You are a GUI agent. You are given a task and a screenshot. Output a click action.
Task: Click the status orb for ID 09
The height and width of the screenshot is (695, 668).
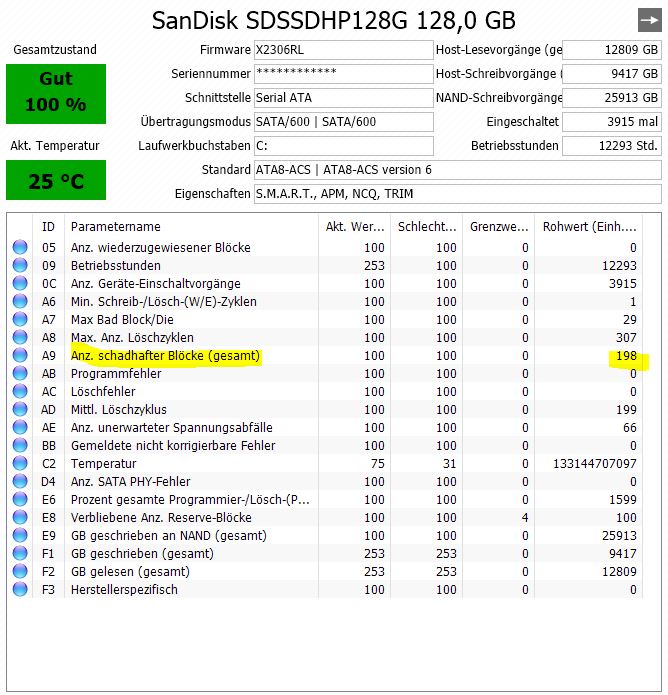coord(20,265)
